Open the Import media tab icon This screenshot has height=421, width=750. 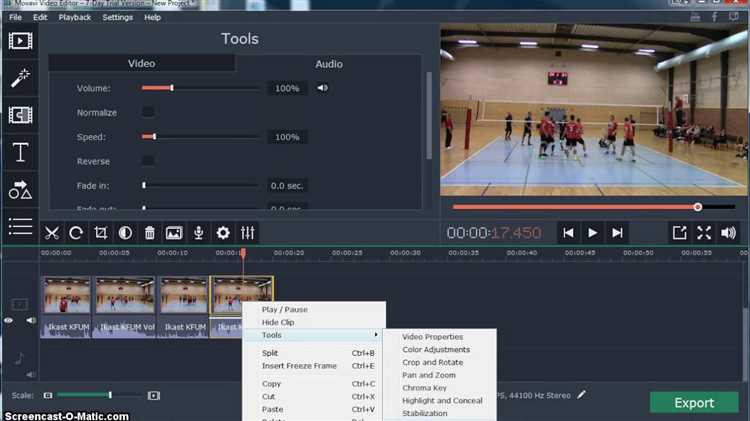pos(20,41)
